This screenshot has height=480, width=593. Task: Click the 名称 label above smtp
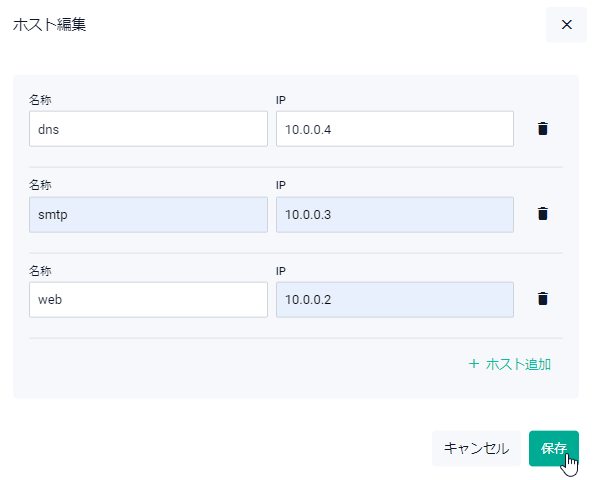[x=40, y=185]
